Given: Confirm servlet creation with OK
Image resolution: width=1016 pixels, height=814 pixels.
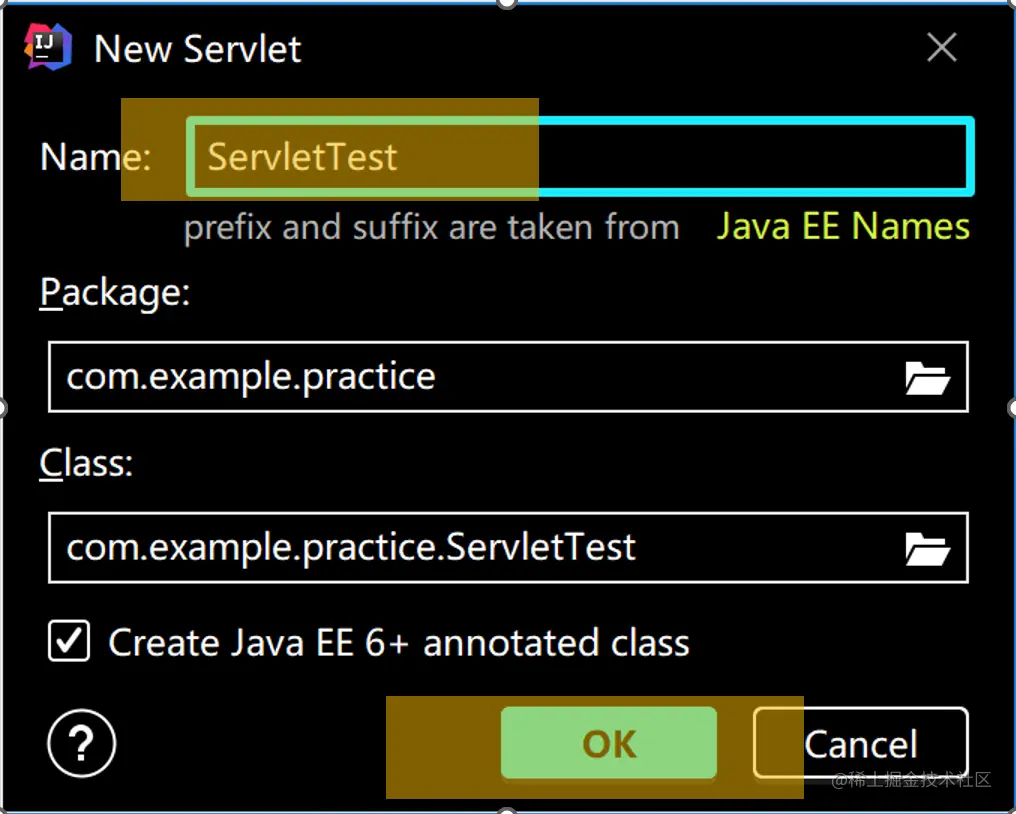Looking at the screenshot, I should (x=608, y=743).
